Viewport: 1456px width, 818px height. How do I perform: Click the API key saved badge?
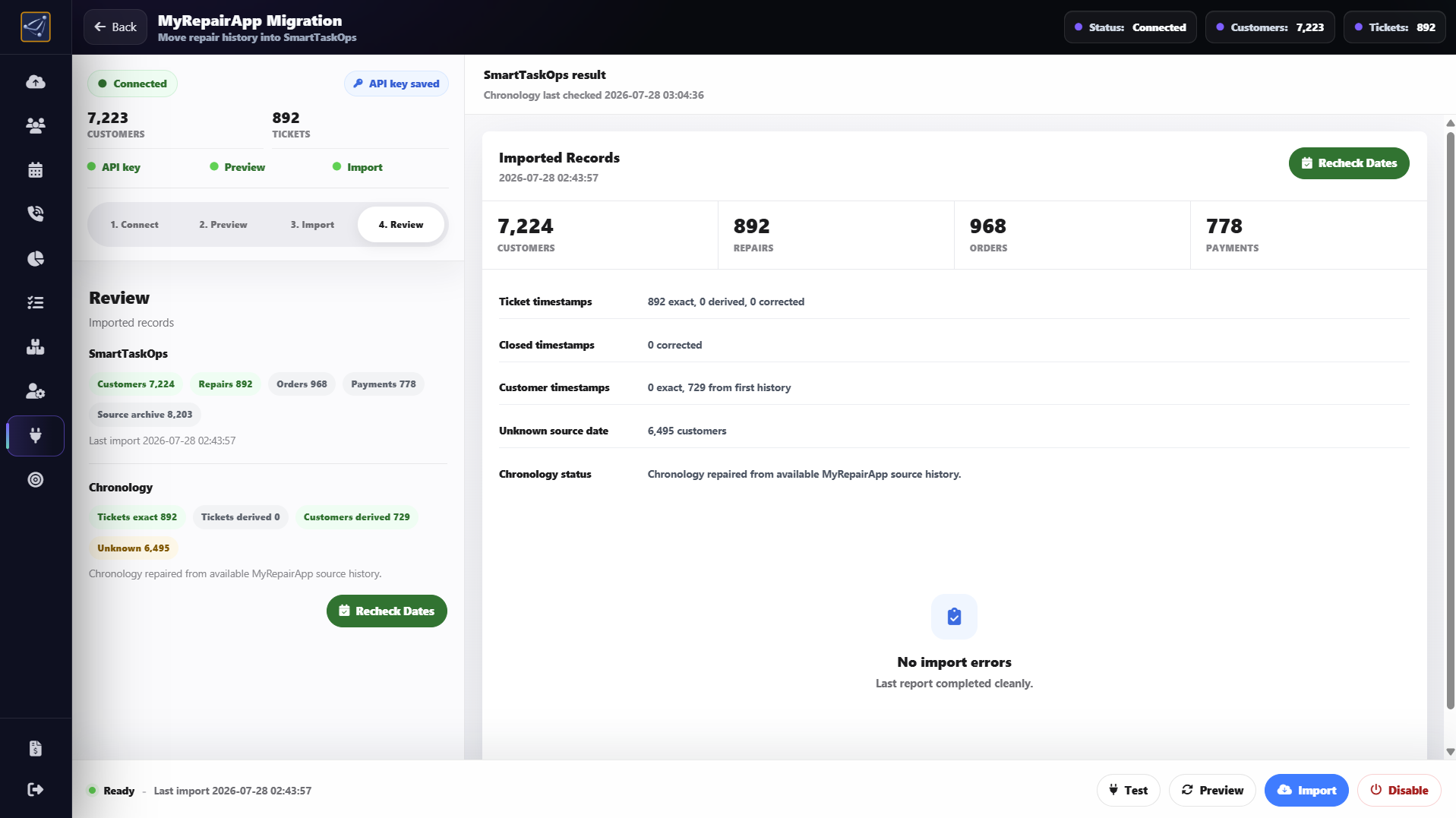(x=396, y=84)
